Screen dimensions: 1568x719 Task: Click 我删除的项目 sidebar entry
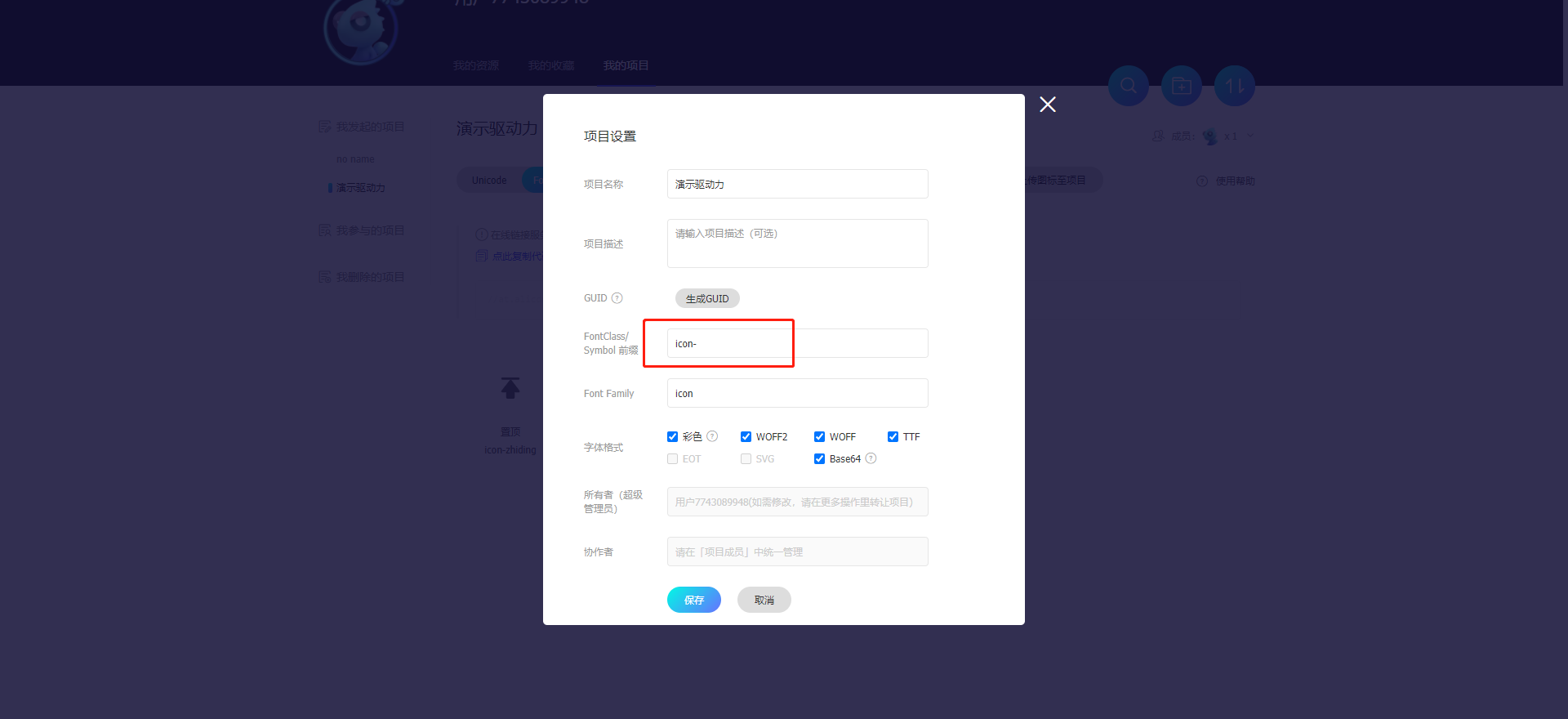(371, 277)
